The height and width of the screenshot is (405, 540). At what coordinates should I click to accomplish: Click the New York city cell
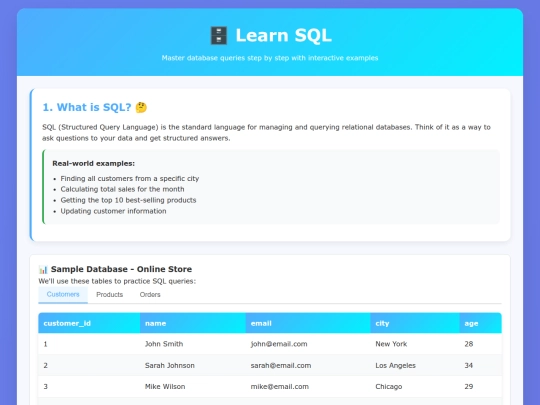tap(415, 344)
